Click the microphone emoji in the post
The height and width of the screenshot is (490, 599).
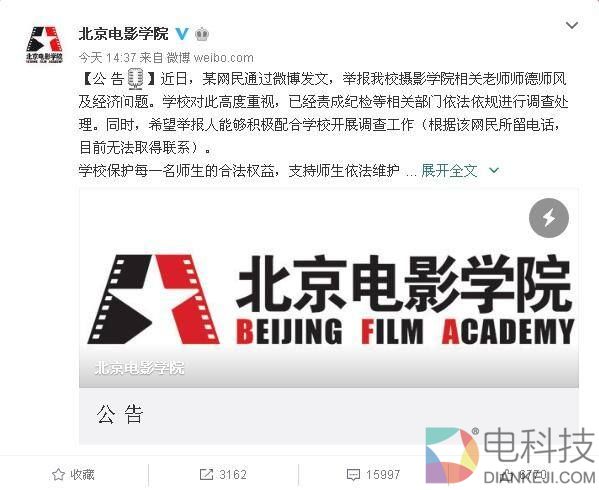[x=135, y=79]
